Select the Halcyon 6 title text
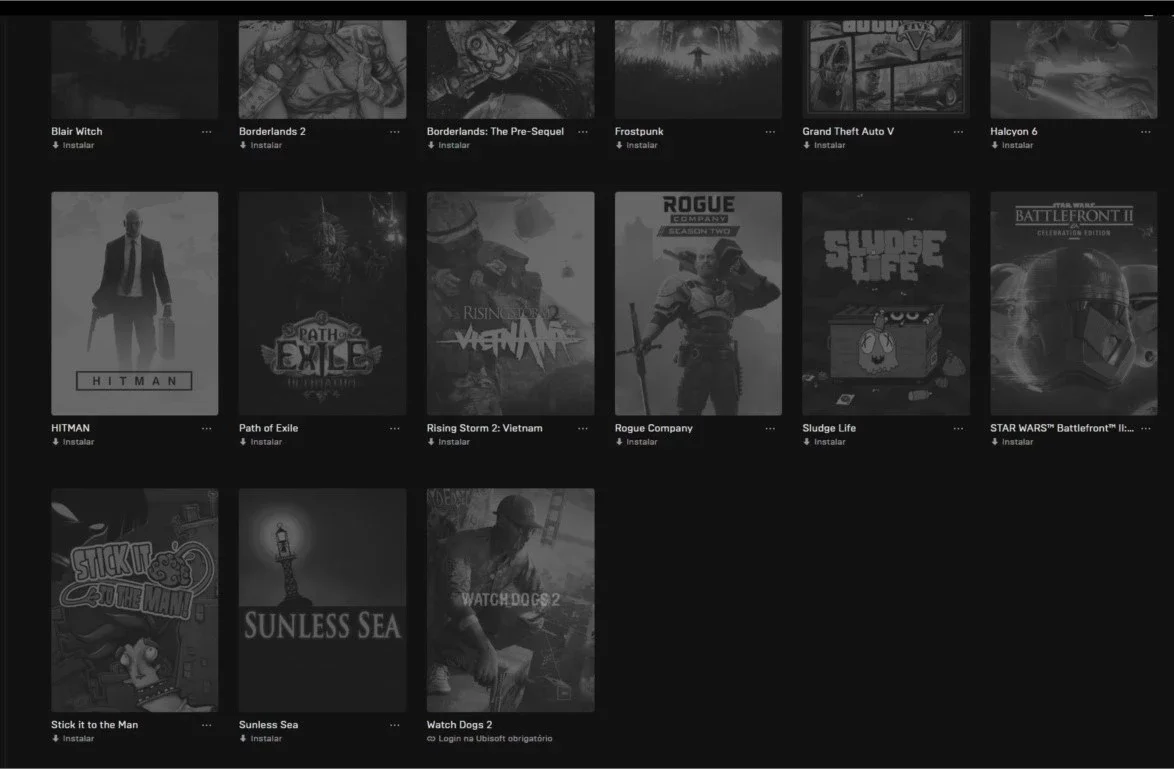The image size is (1174, 769). (1014, 132)
